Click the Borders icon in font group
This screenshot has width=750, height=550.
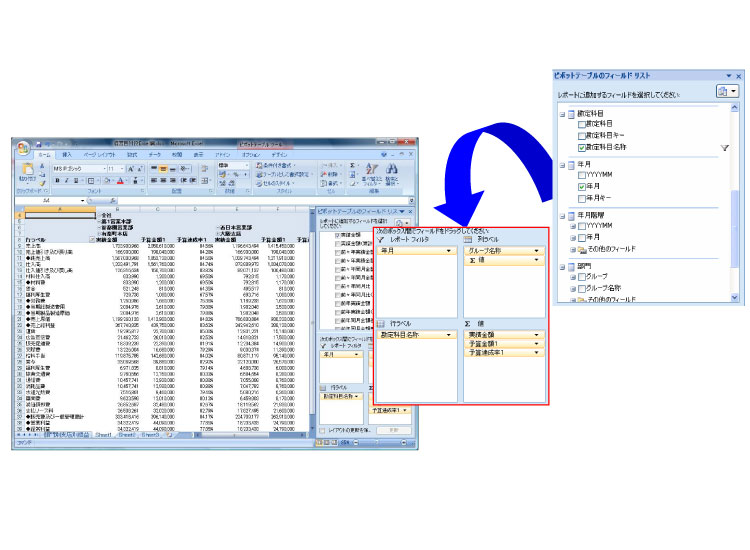click(x=91, y=181)
